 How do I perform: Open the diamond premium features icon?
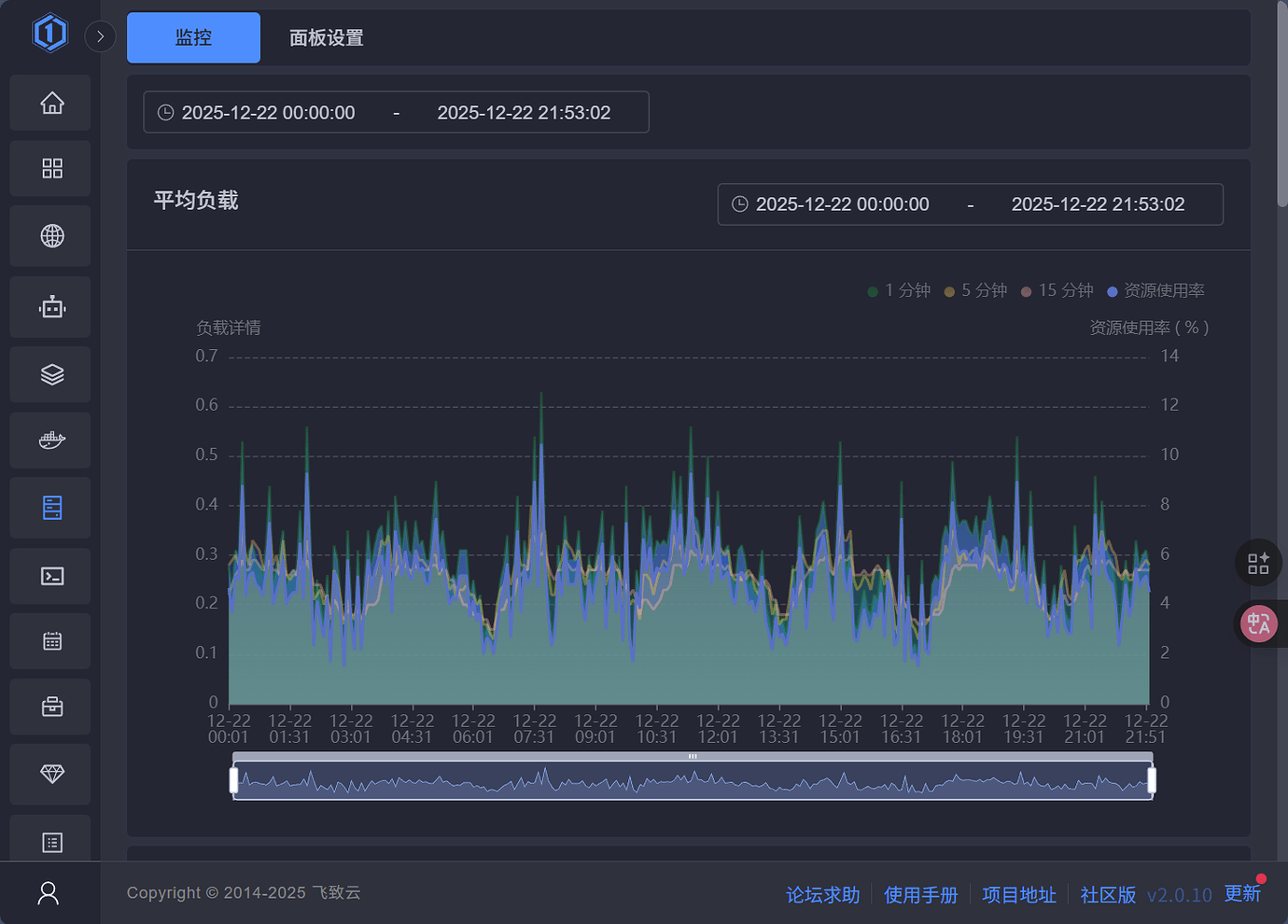[52, 774]
